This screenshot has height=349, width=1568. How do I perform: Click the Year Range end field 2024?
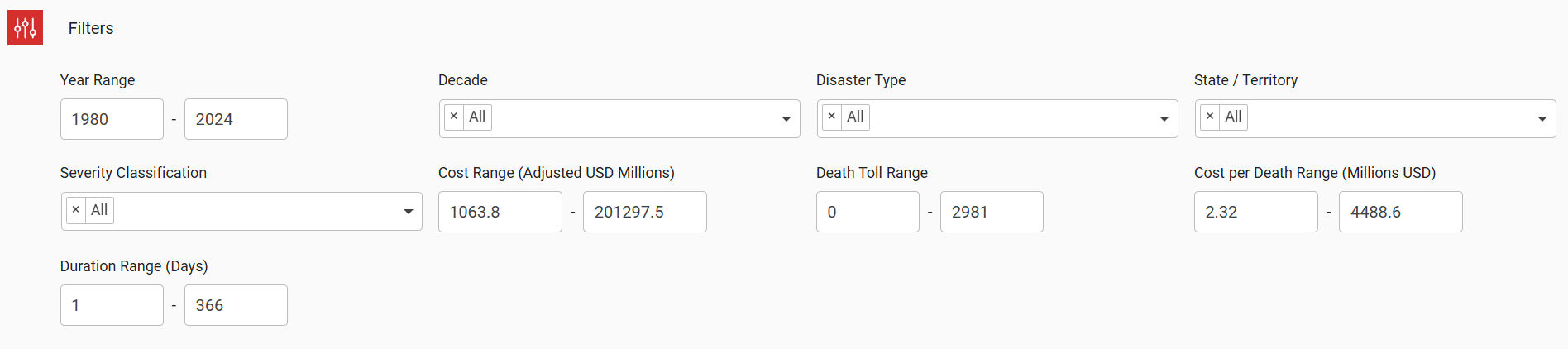(236, 119)
